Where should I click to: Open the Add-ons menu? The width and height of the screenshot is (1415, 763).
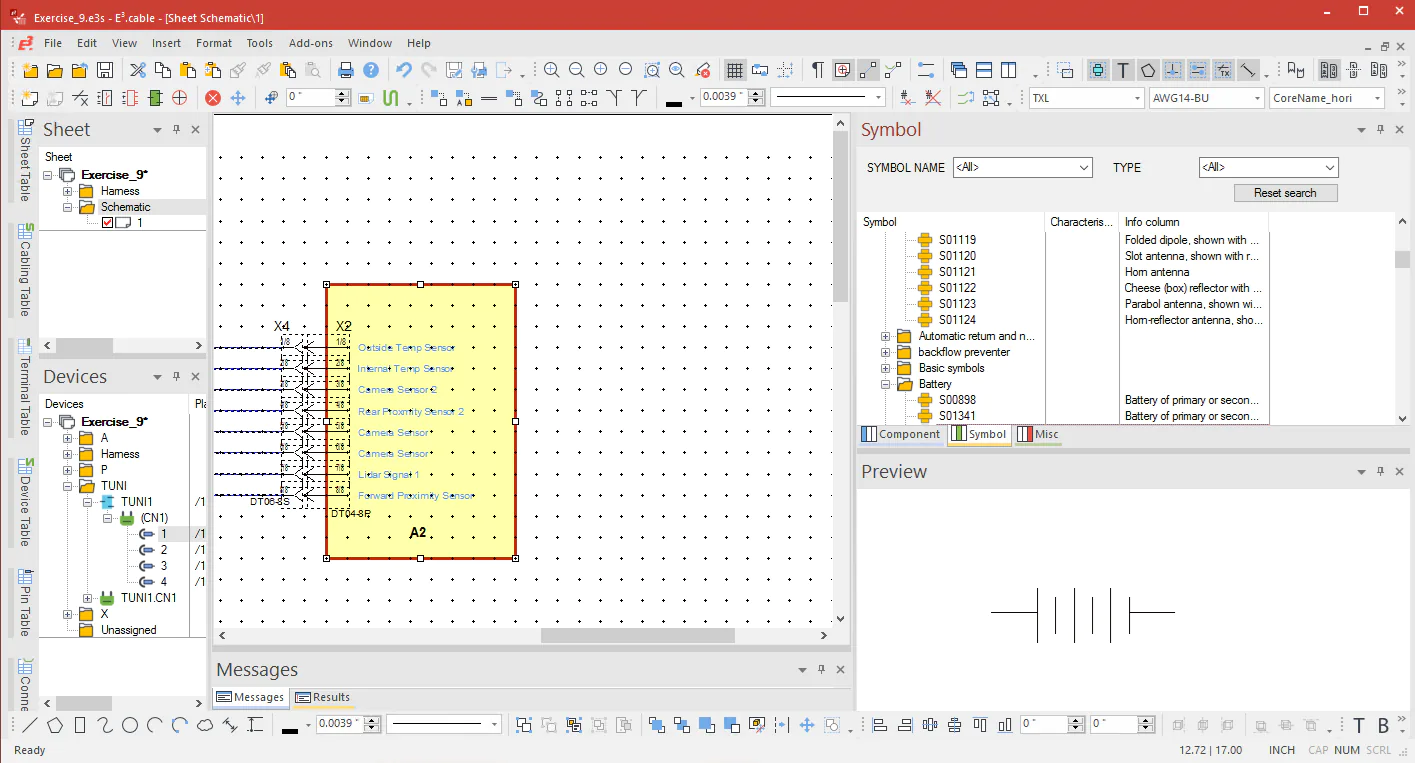click(x=311, y=43)
